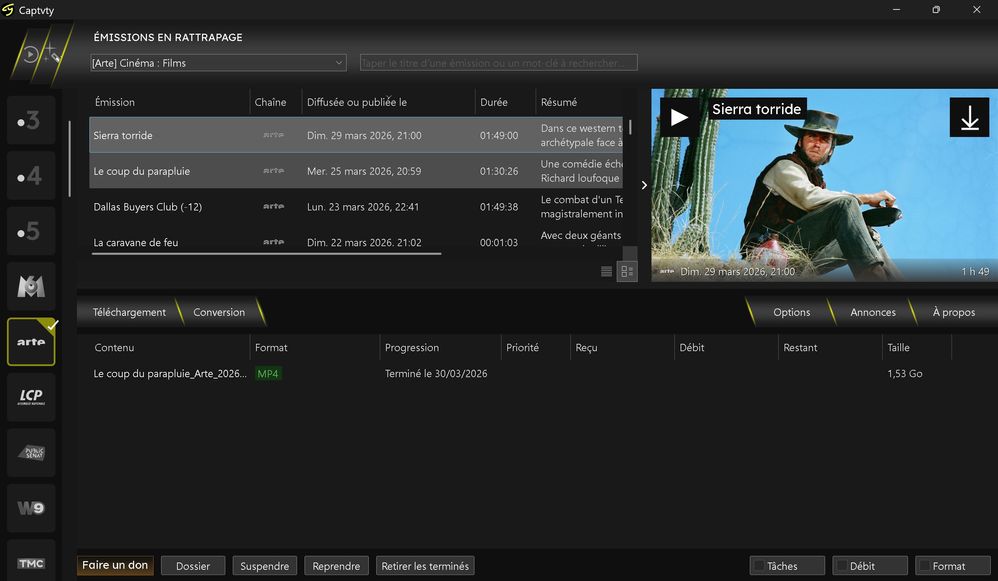Click the Reçu column header

pyautogui.click(x=622, y=347)
